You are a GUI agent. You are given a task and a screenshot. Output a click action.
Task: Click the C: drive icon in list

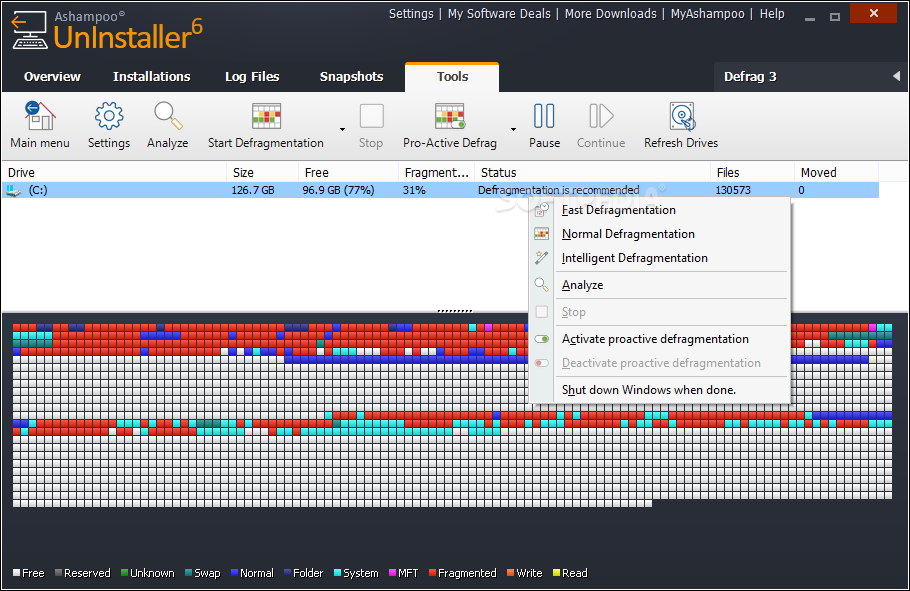point(14,190)
